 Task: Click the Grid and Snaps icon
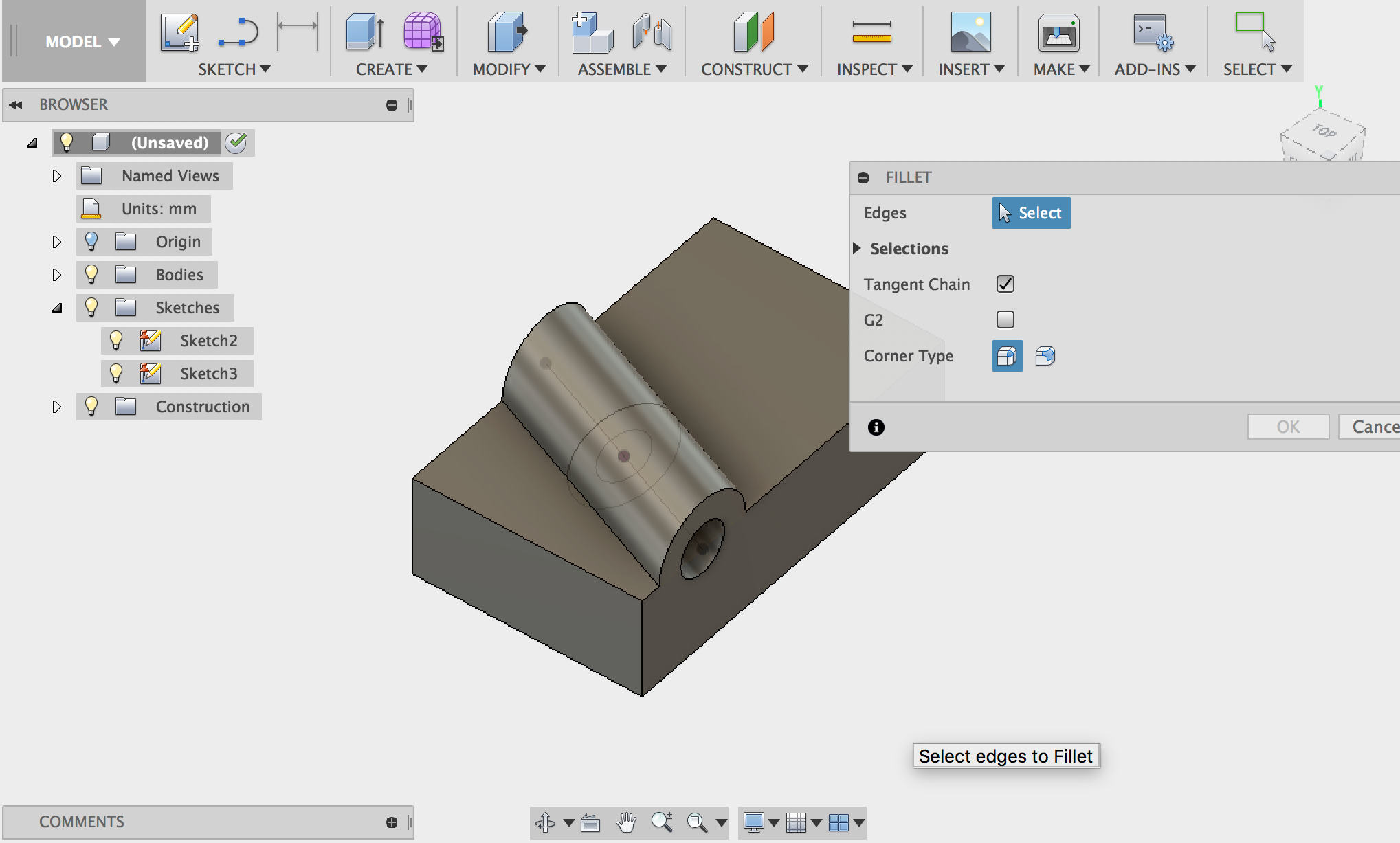coord(796,822)
